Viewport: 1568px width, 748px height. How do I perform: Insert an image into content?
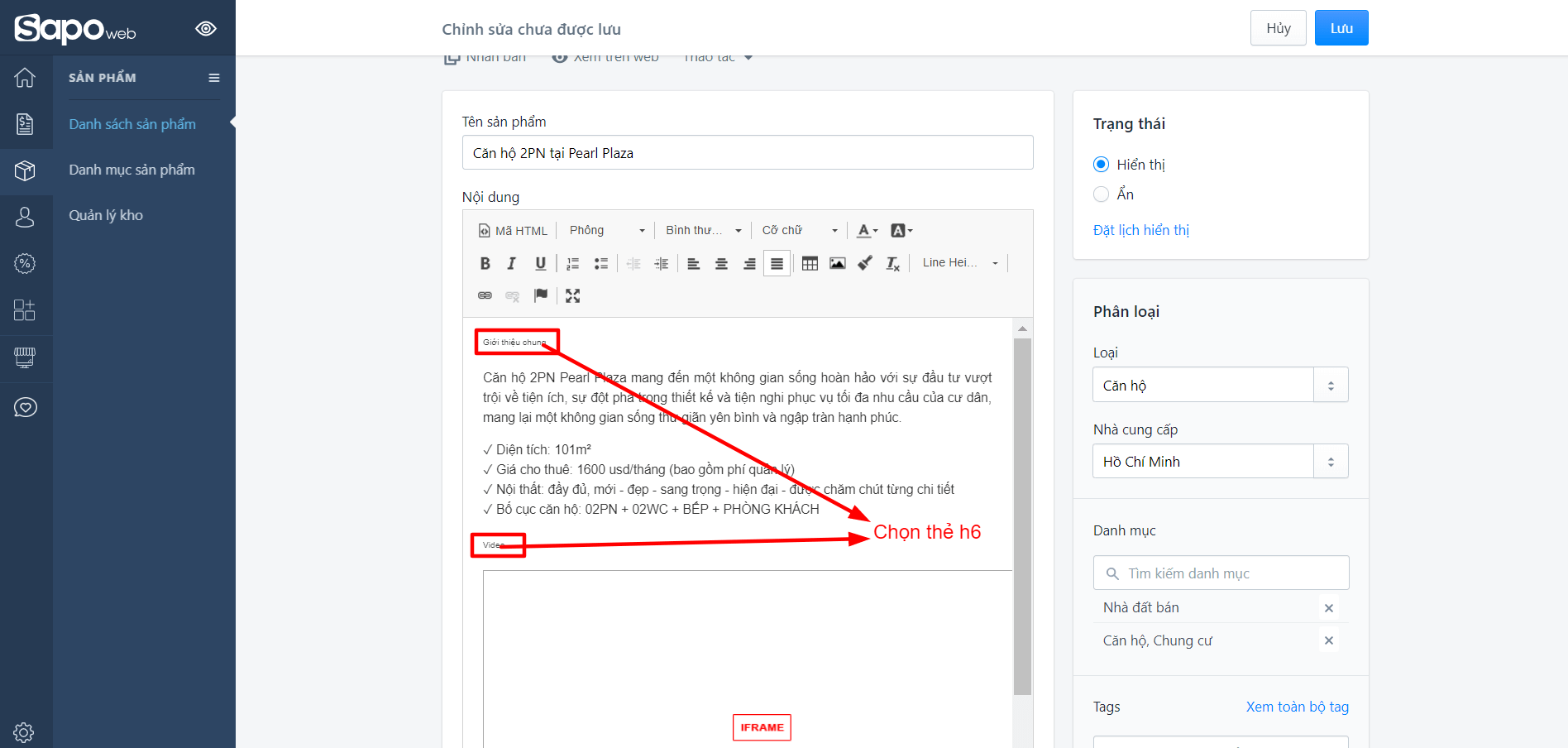tap(838, 263)
